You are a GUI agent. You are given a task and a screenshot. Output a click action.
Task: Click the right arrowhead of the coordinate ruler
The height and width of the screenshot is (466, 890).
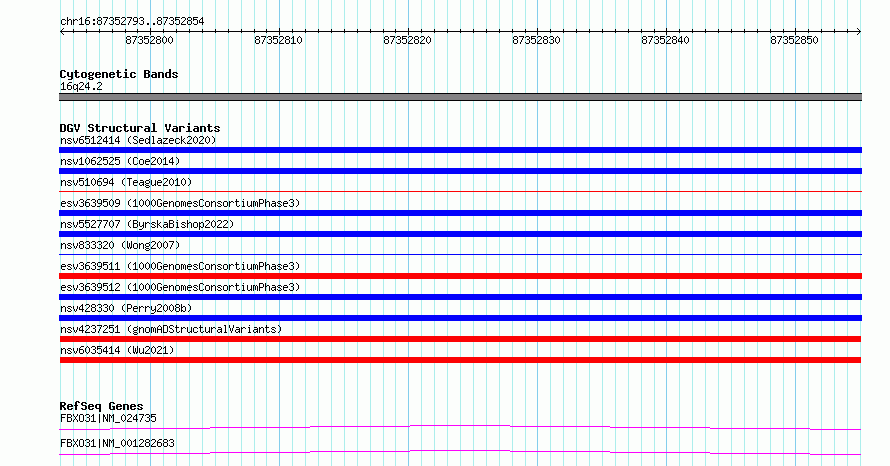tap(859, 32)
